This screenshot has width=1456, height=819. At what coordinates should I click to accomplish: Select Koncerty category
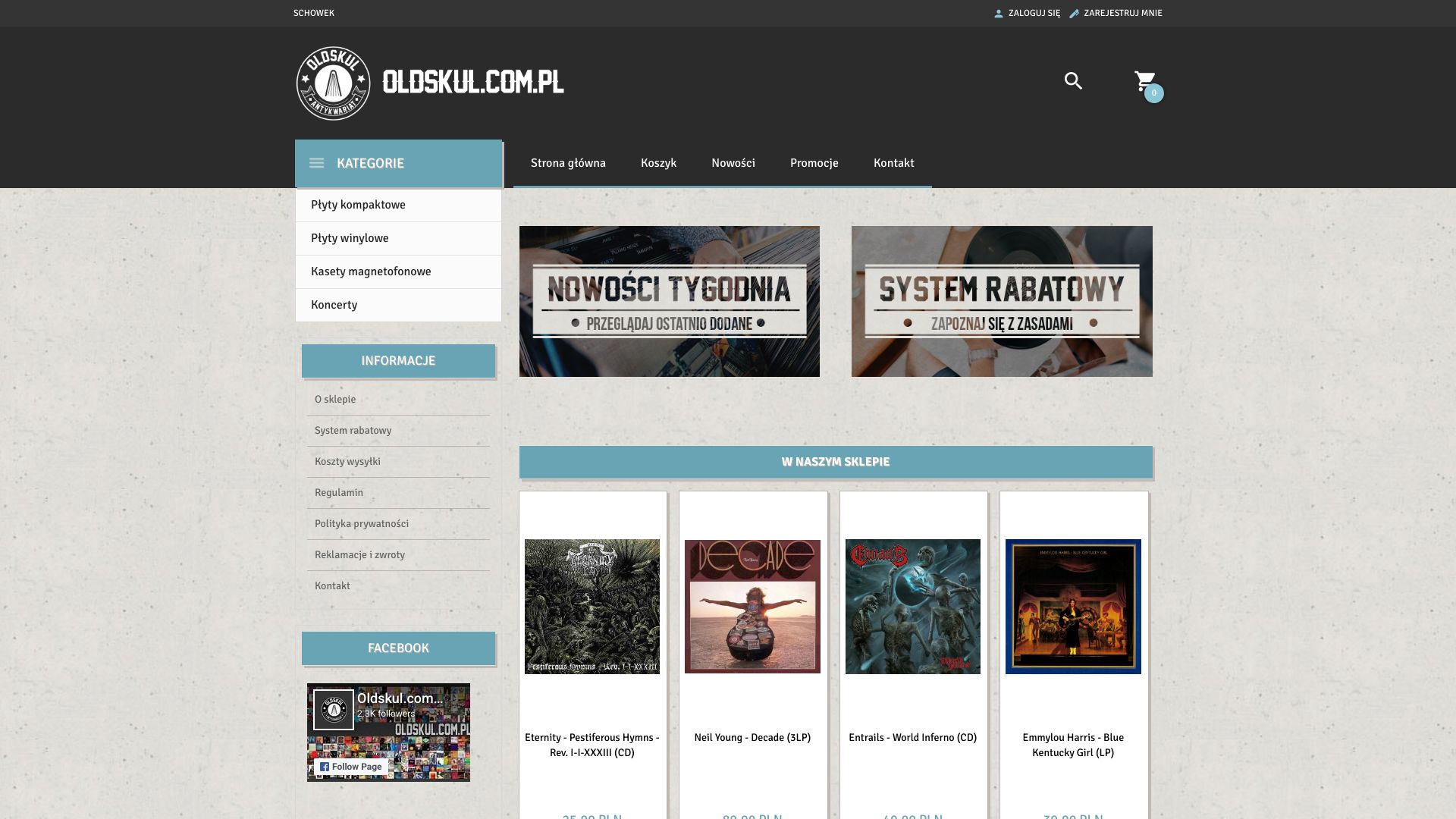[x=398, y=305]
